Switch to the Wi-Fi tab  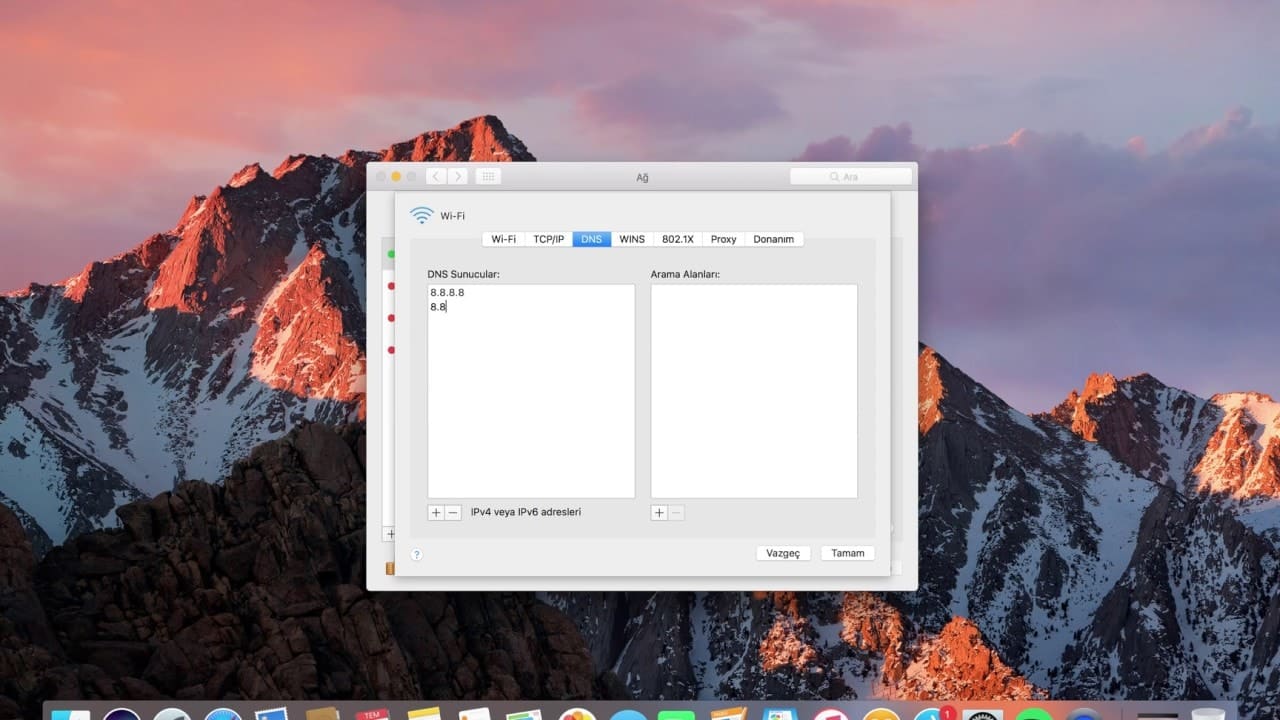point(504,239)
